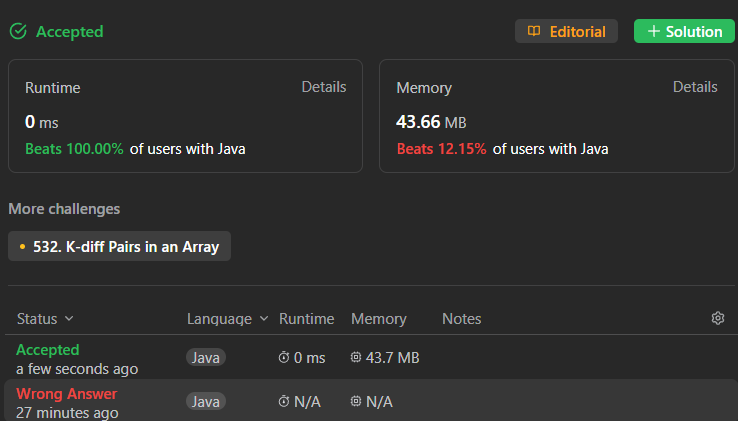Image resolution: width=738 pixels, height=421 pixels.
Task: Click the stopwatch icon beside 0 ms
Action: pyautogui.click(x=284, y=358)
